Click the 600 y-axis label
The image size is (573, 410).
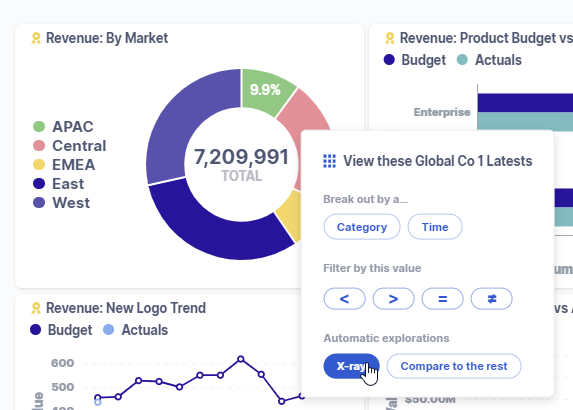(x=62, y=363)
